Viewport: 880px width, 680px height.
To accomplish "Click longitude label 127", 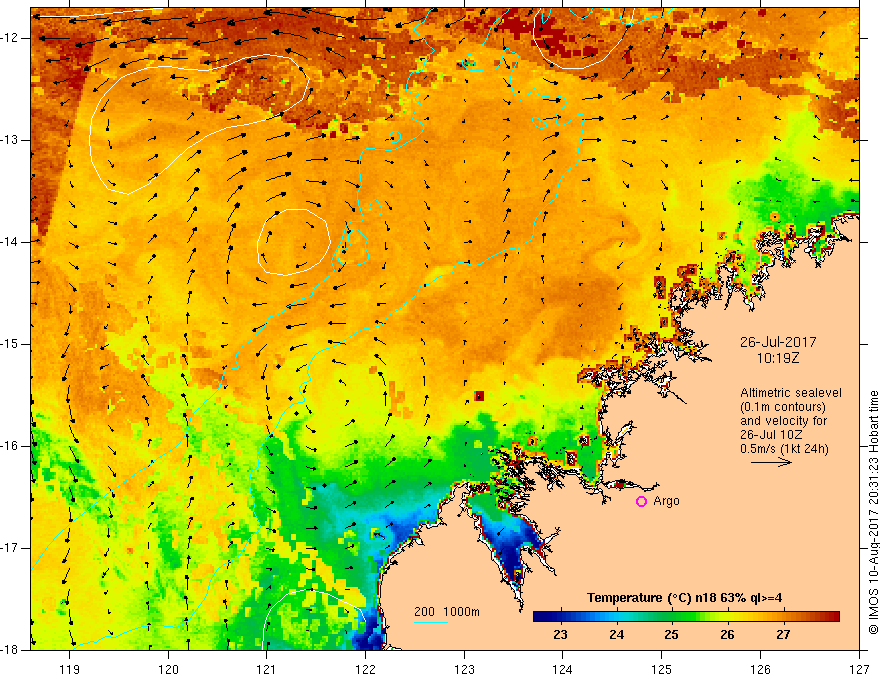I will [x=859, y=669].
